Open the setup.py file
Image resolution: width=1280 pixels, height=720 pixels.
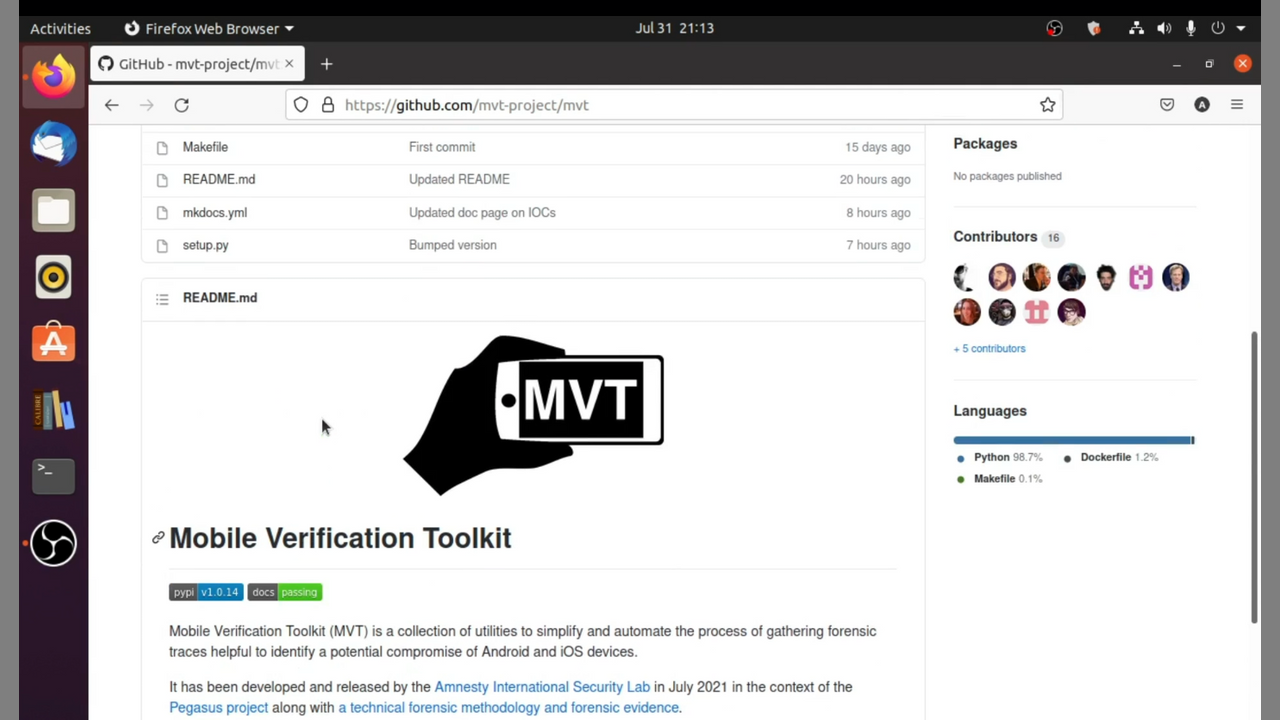tap(205, 245)
